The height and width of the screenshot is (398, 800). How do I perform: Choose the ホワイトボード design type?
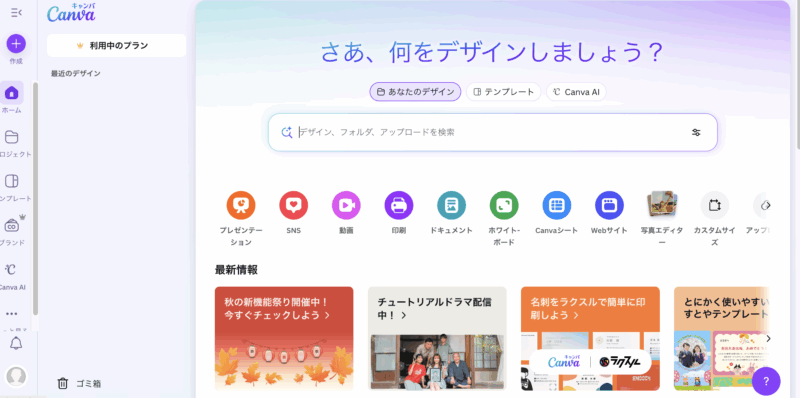504,205
